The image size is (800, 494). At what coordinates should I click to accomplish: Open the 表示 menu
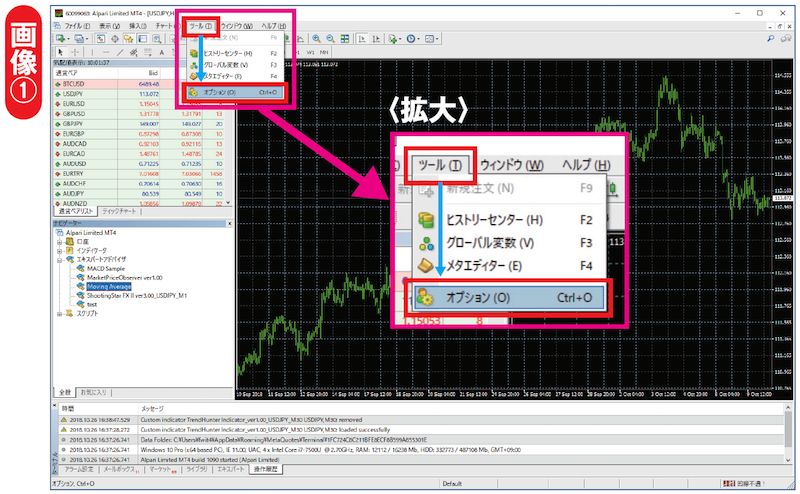109,26
